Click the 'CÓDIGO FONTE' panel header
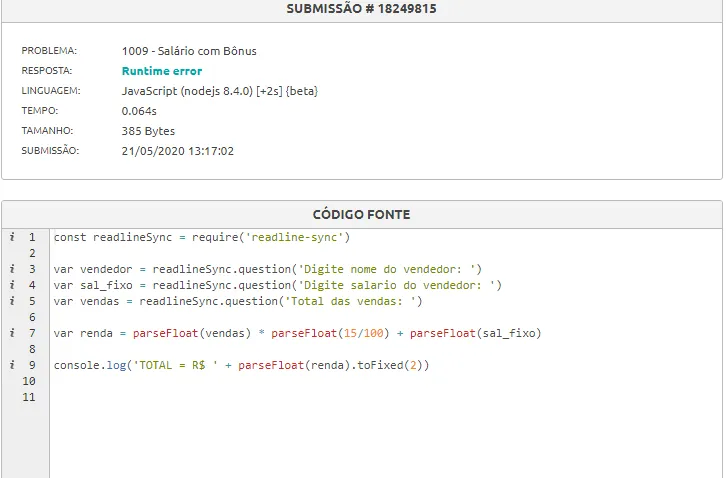The height and width of the screenshot is (478, 726). point(361,214)
